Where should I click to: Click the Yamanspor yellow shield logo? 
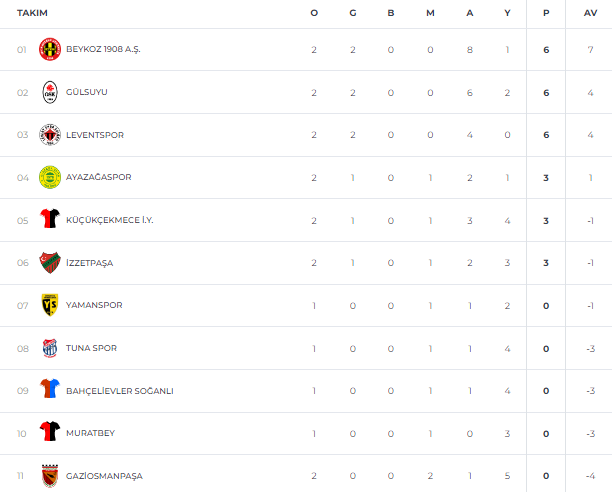pyautogui.click(x=49, y=305)
